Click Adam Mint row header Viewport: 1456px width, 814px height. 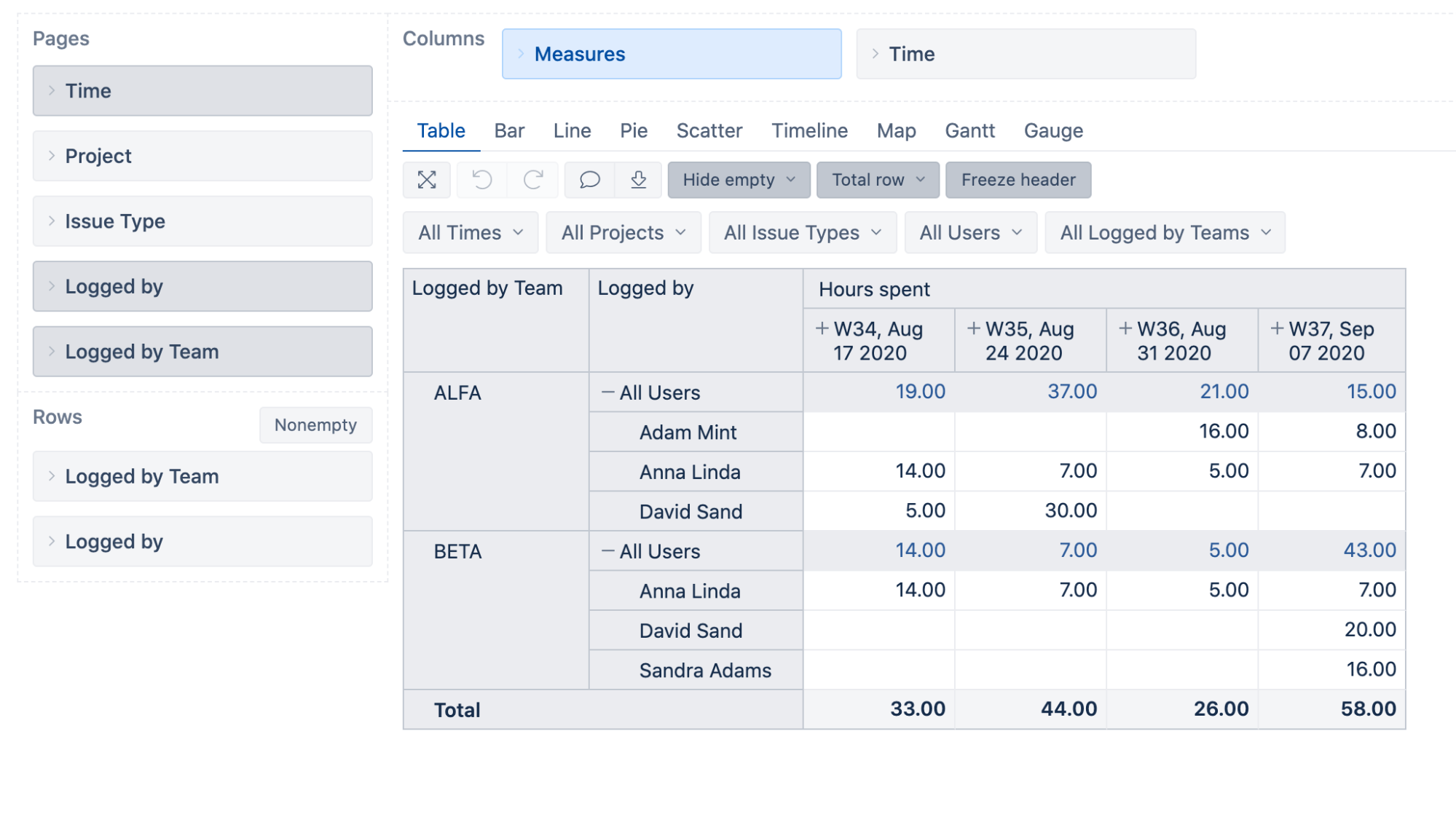[x=696, y=432]
